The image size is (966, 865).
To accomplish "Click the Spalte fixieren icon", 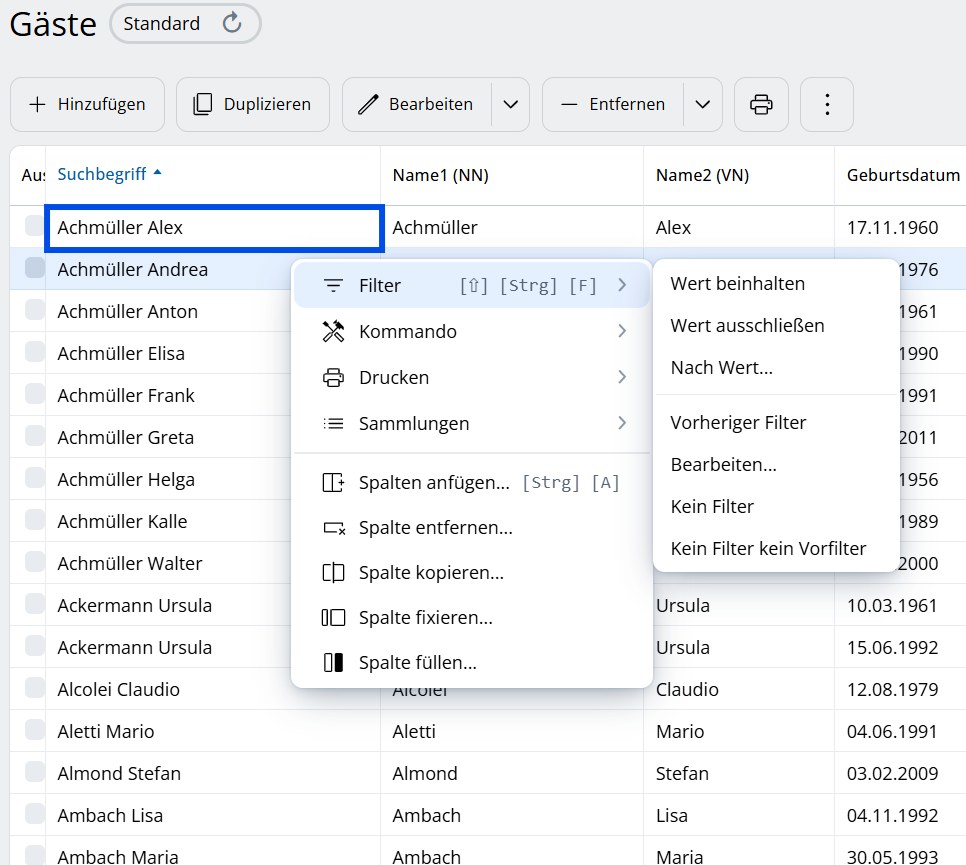I will click(x=333, y=617).
